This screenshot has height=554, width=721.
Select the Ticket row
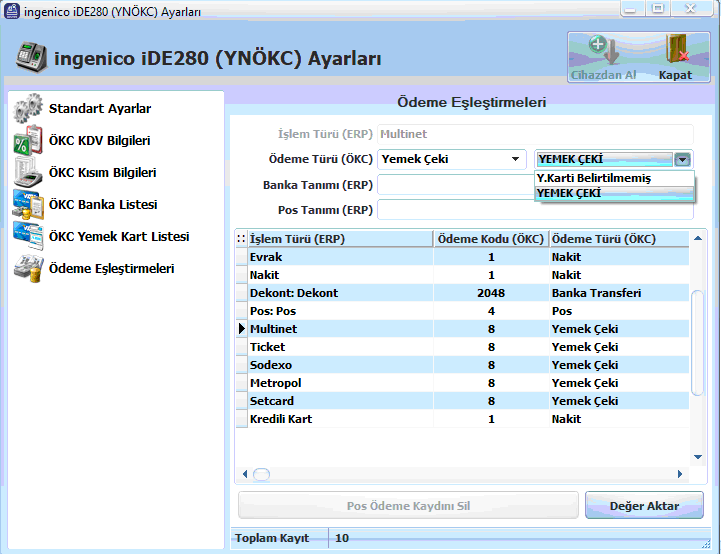coord(462,347)
